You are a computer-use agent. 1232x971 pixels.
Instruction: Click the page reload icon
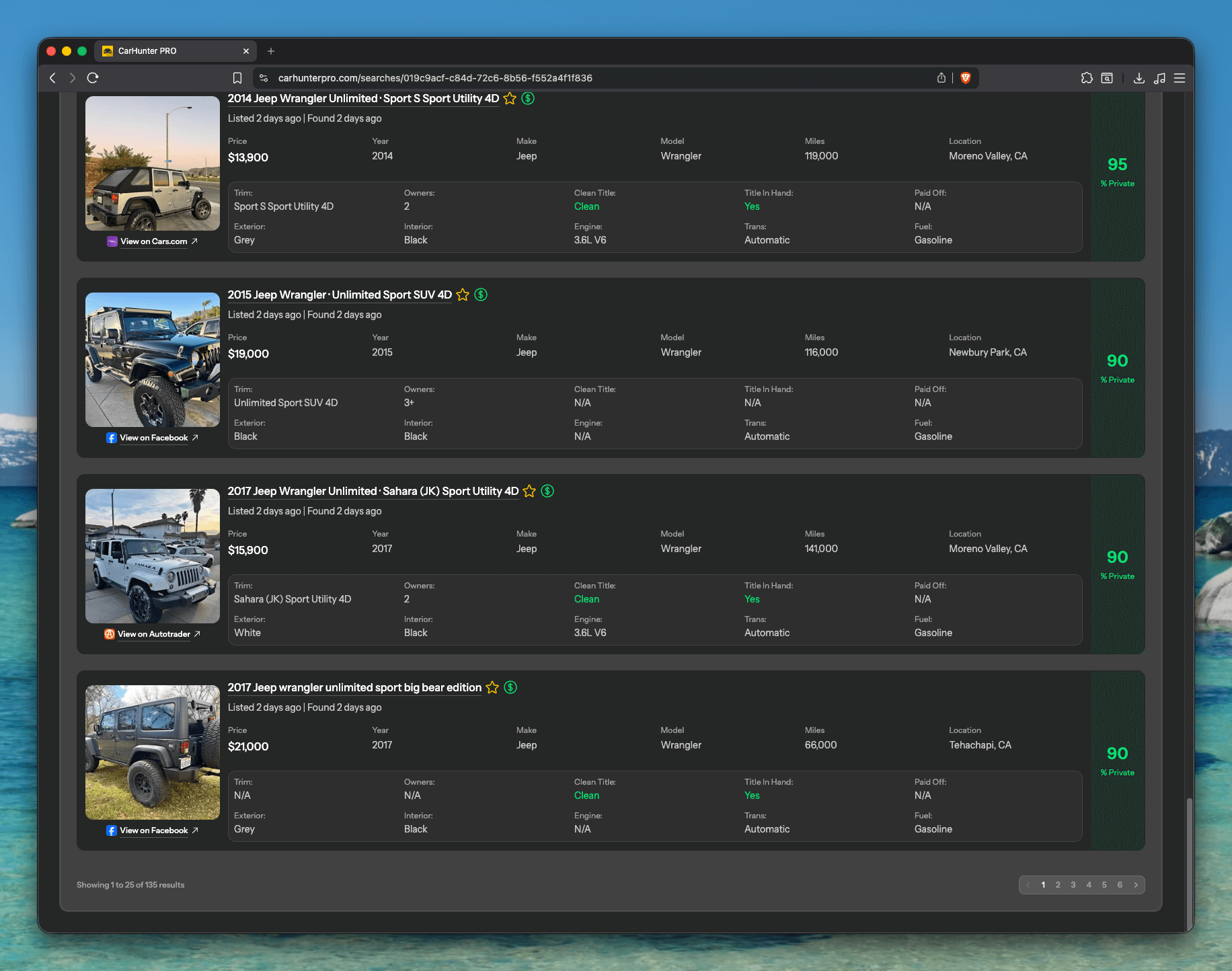93,77
